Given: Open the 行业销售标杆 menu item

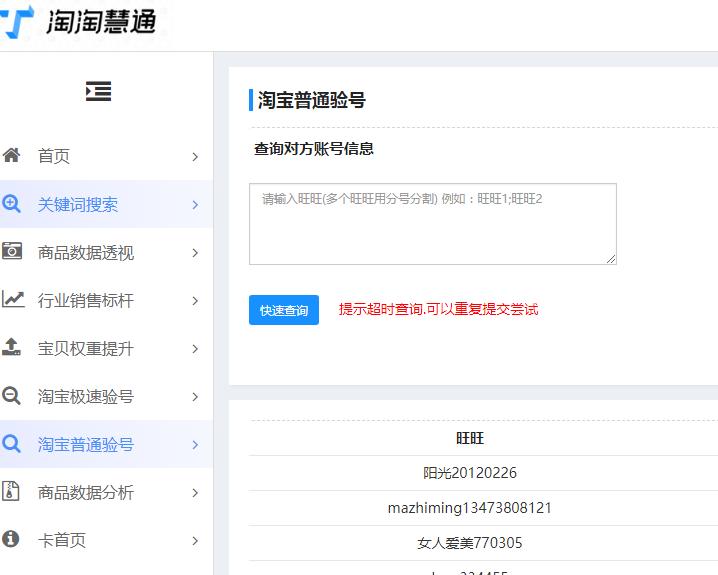Looking at the screenshot, I should 106,300.
